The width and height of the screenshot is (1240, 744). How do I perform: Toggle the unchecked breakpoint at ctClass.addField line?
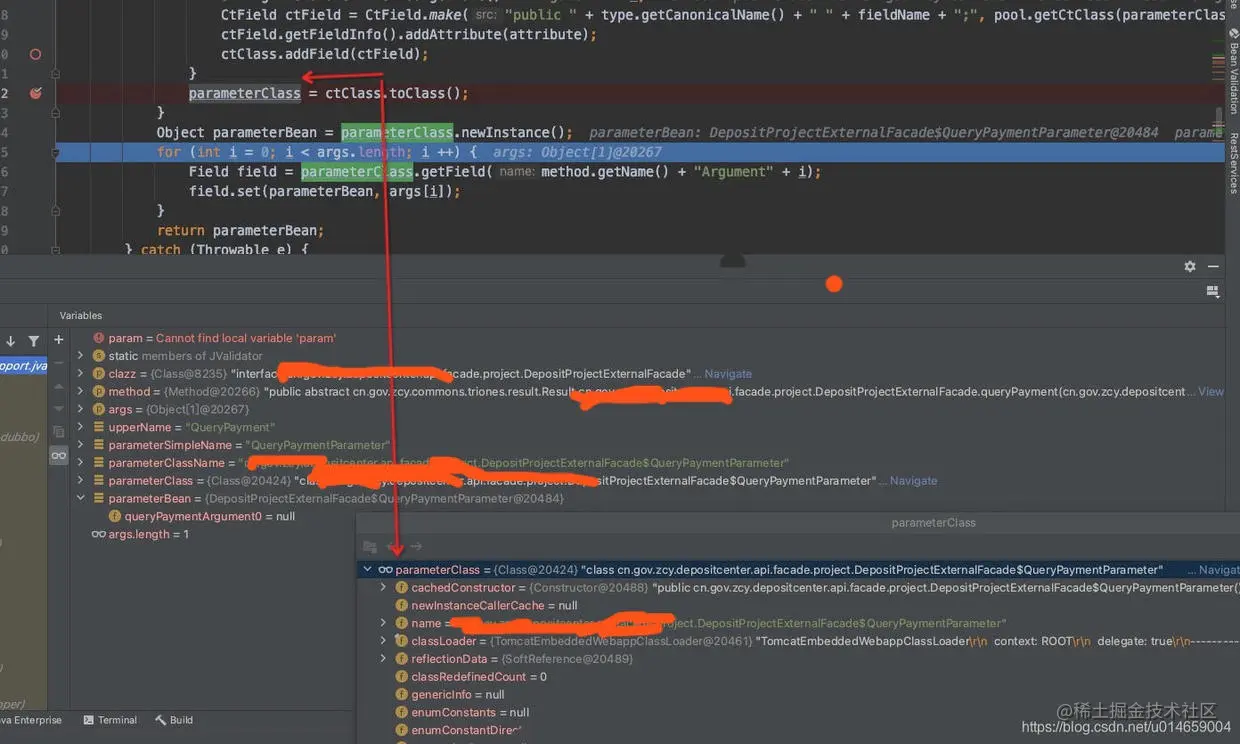click(x=35, y=54)
